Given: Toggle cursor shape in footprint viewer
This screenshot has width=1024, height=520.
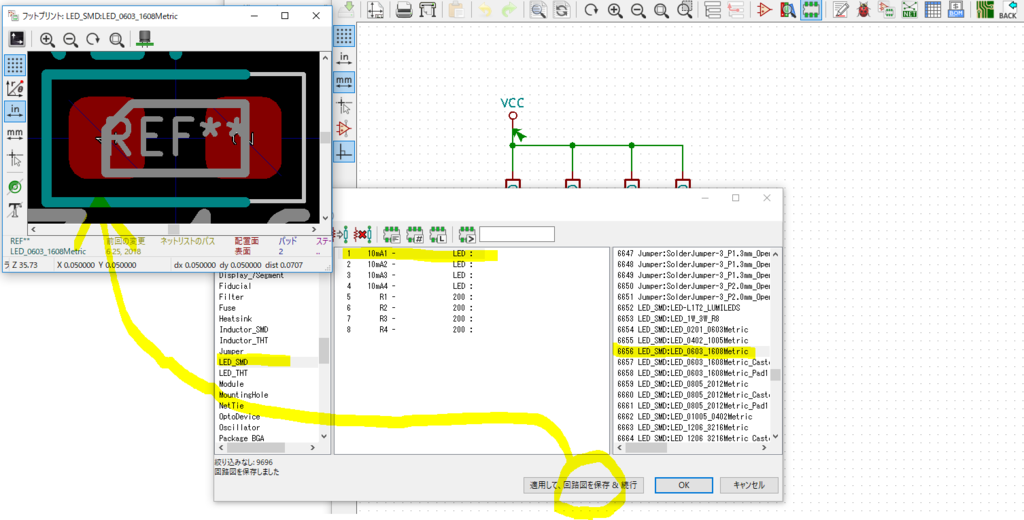Looking at the screenshot, I should tap(15, 159).
